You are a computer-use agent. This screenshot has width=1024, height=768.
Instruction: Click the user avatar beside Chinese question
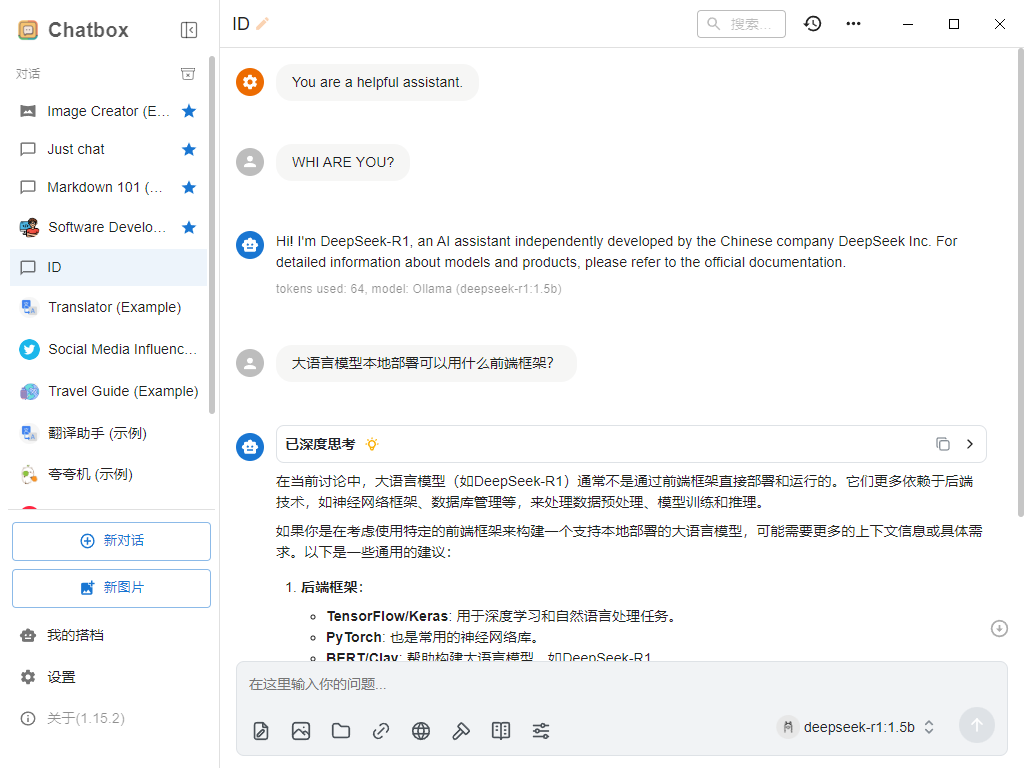(x=250, y=363)
